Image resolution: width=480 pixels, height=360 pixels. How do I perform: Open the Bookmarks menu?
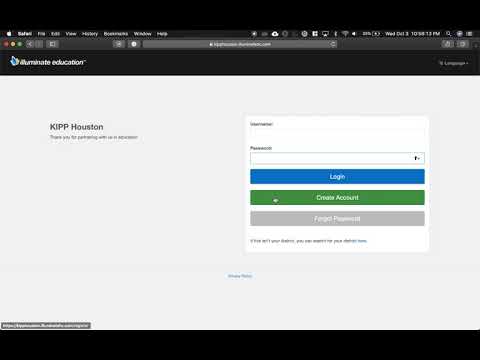pos(116,34)
